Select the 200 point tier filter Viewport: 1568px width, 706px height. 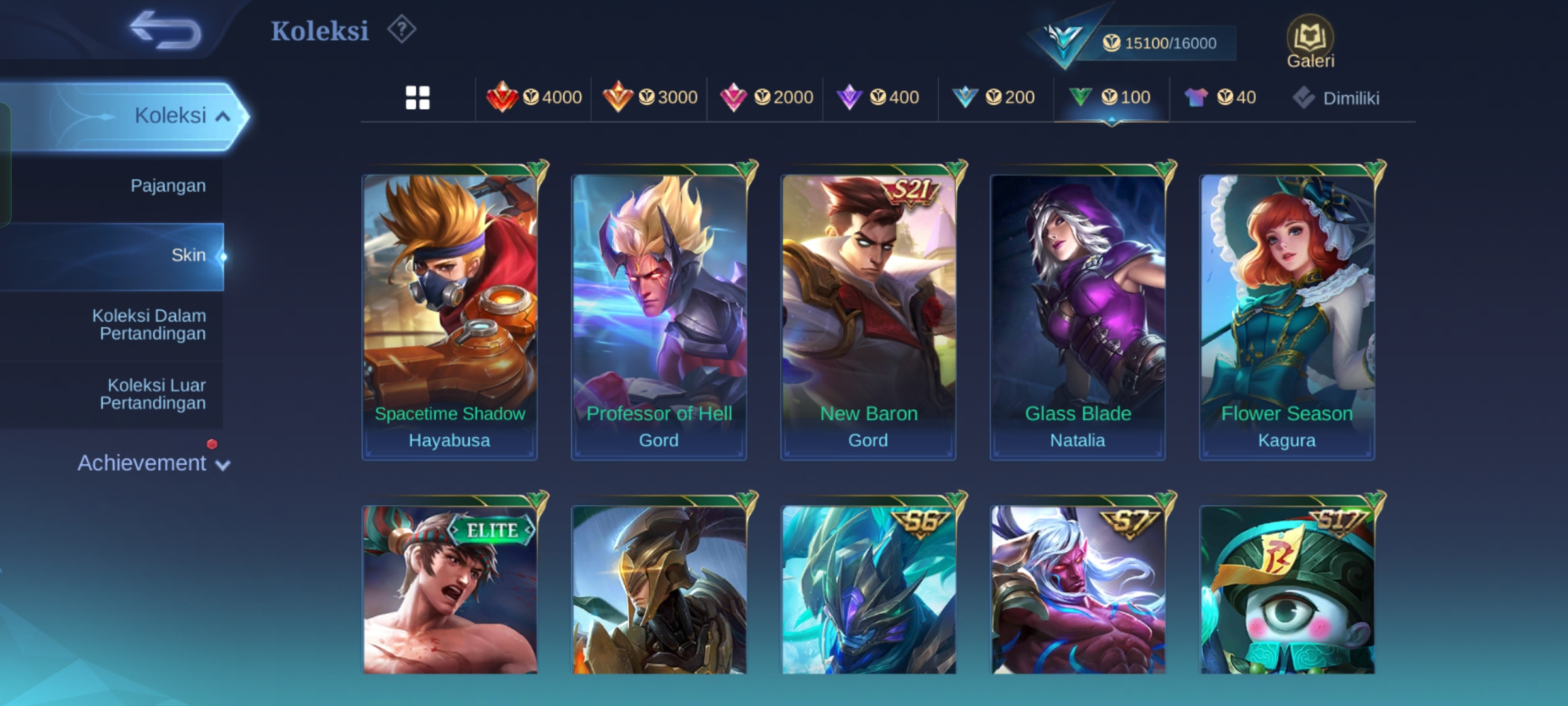click(994, 97)
